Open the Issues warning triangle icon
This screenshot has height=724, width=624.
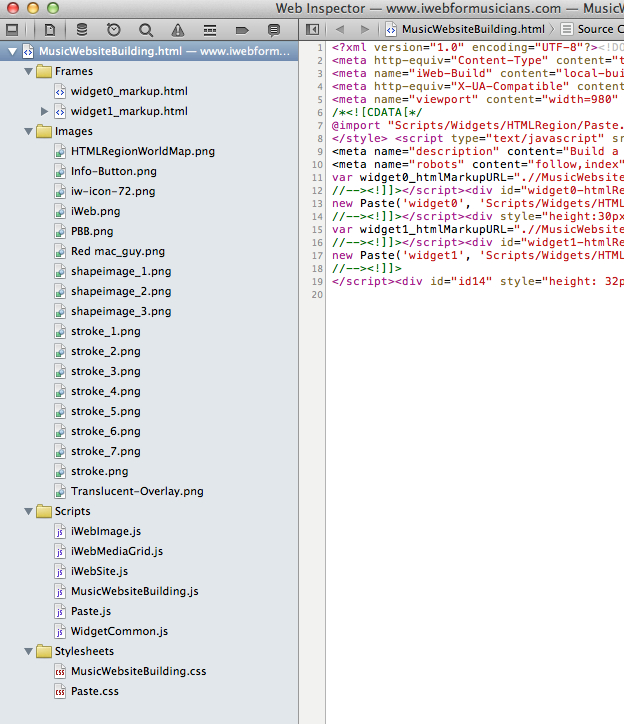click(178, 30)
